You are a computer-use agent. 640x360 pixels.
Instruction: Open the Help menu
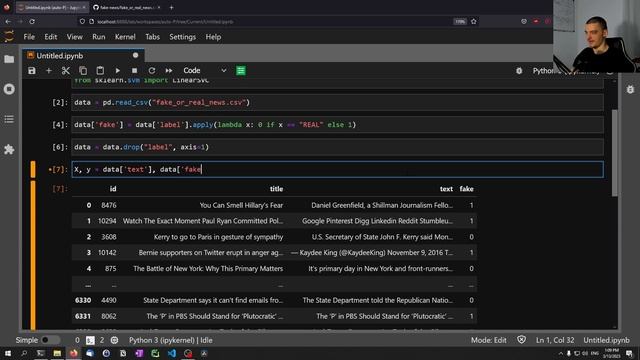point(213,37)
